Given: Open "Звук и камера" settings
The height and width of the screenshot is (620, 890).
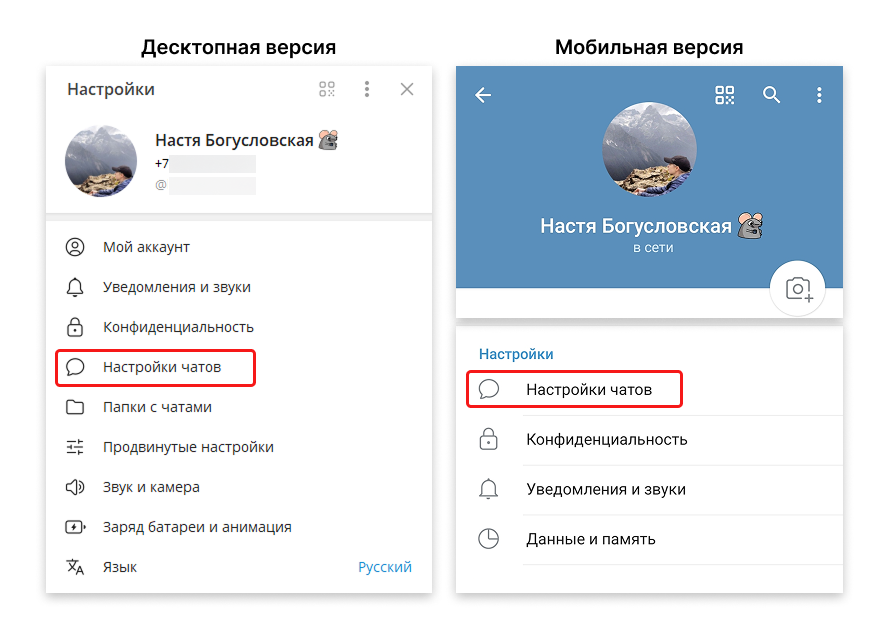Looking at the screenshot, I should (x=151, y=487).
